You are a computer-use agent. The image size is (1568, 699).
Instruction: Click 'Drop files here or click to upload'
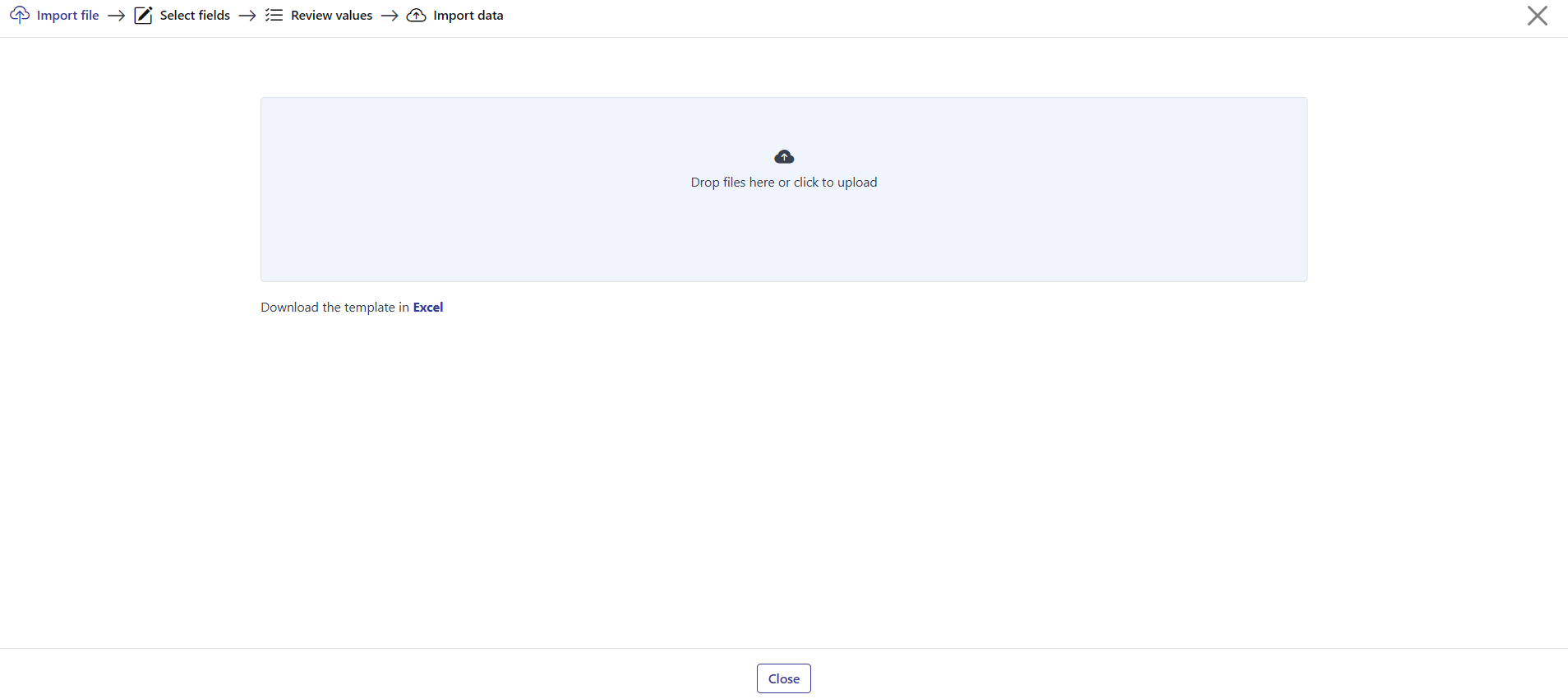(784, 183)
